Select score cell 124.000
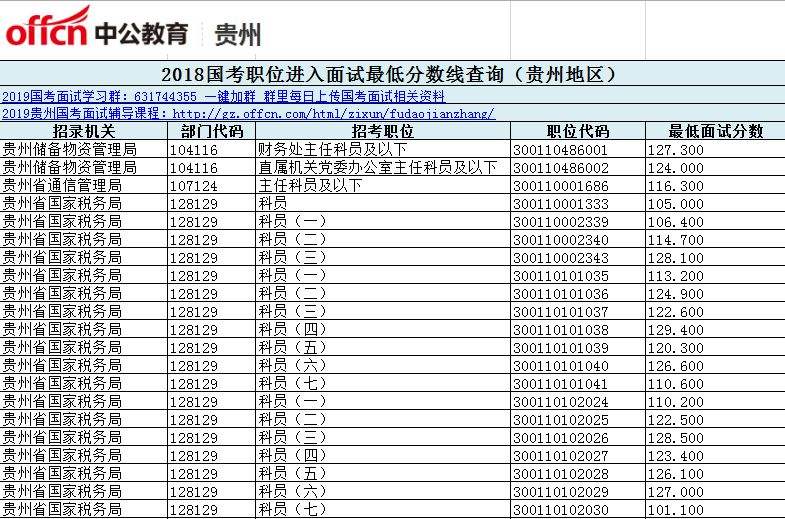The height and width of the screenshot is (519, 785). pos(715,167)
